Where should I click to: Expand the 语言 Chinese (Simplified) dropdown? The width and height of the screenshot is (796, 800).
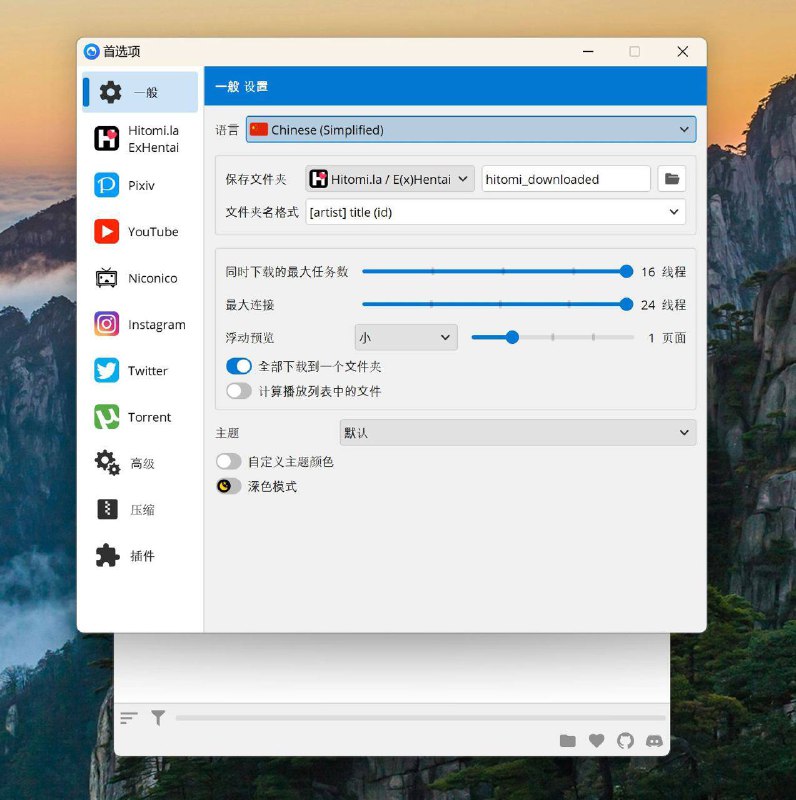click(x=470, y=129)
